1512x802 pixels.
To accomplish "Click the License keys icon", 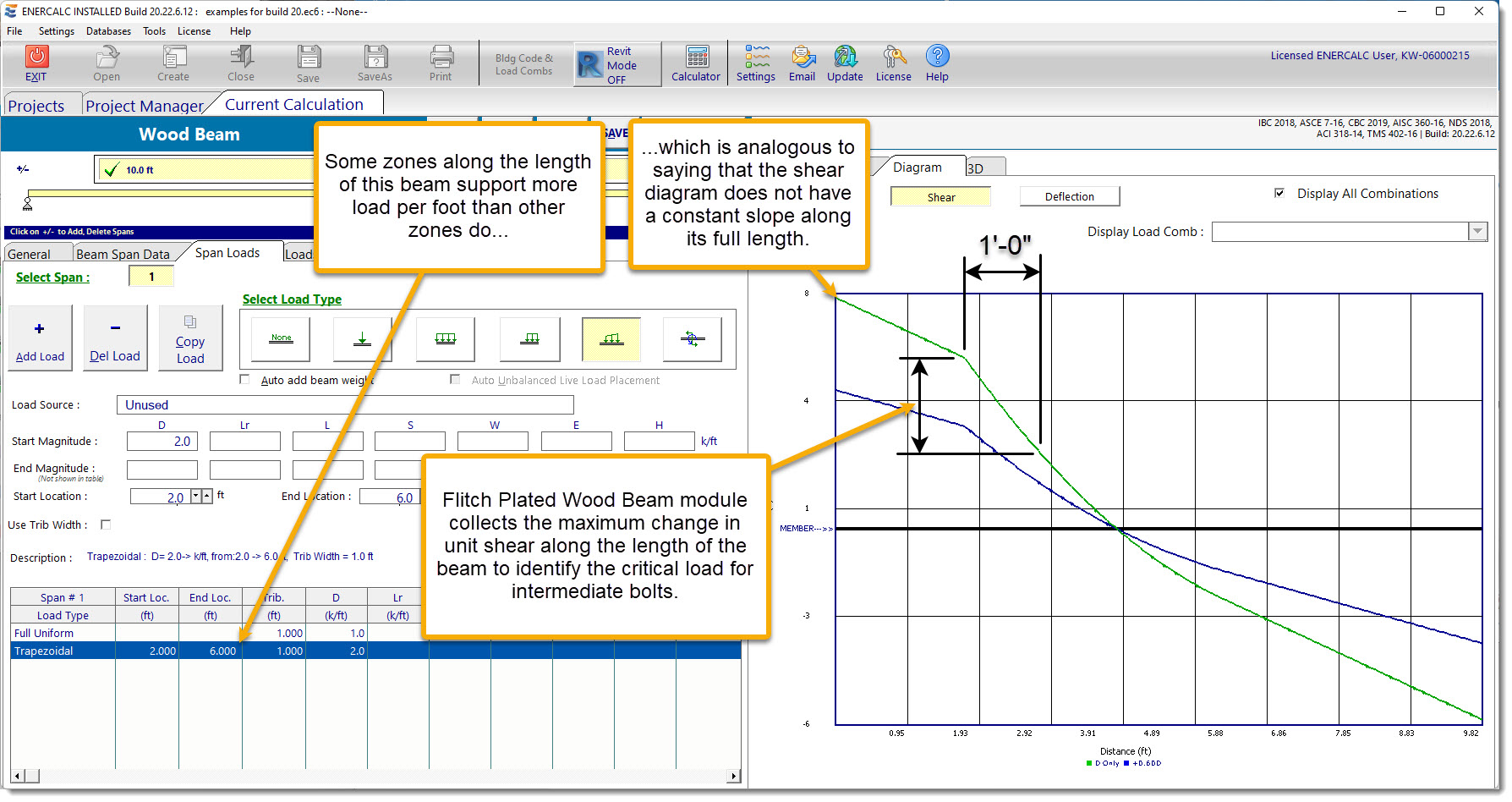I will [893, 63].
